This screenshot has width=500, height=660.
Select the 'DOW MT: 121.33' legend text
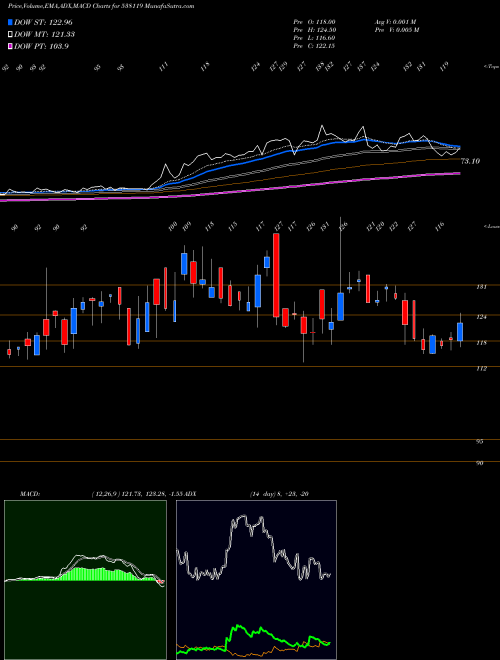point(45,35)
